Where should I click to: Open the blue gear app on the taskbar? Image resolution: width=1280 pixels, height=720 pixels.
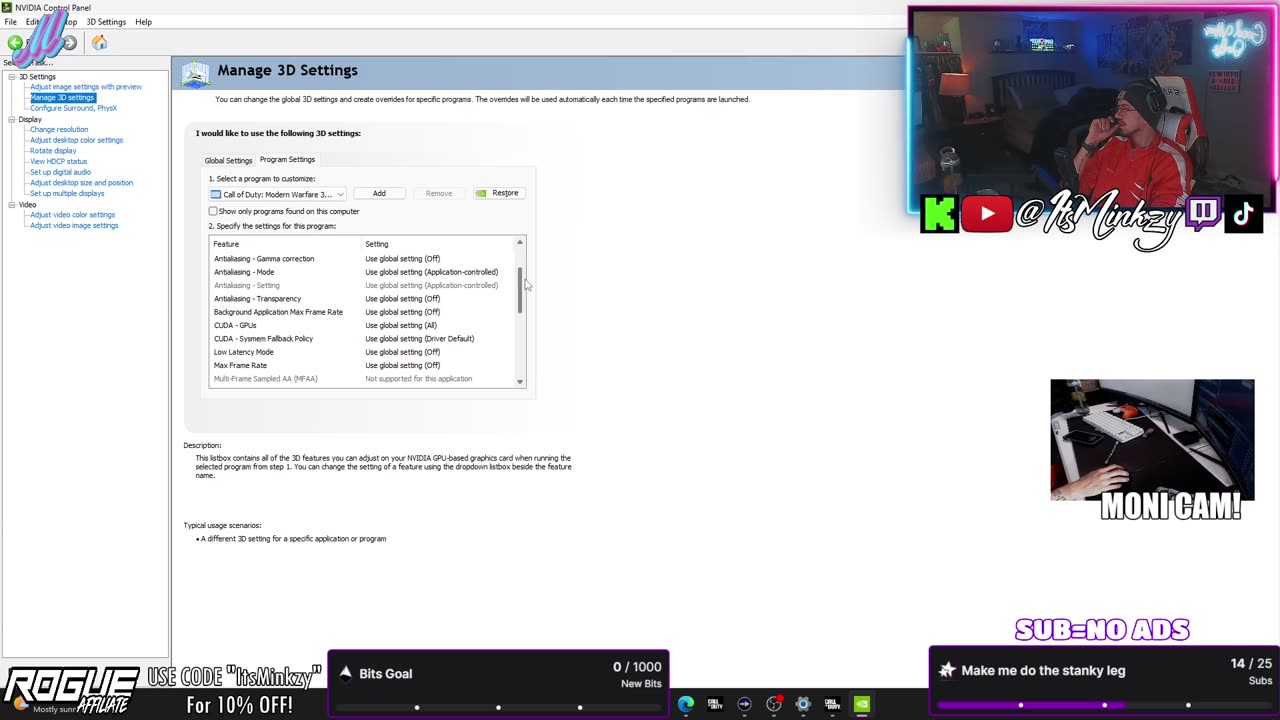(x=803, y=704)
